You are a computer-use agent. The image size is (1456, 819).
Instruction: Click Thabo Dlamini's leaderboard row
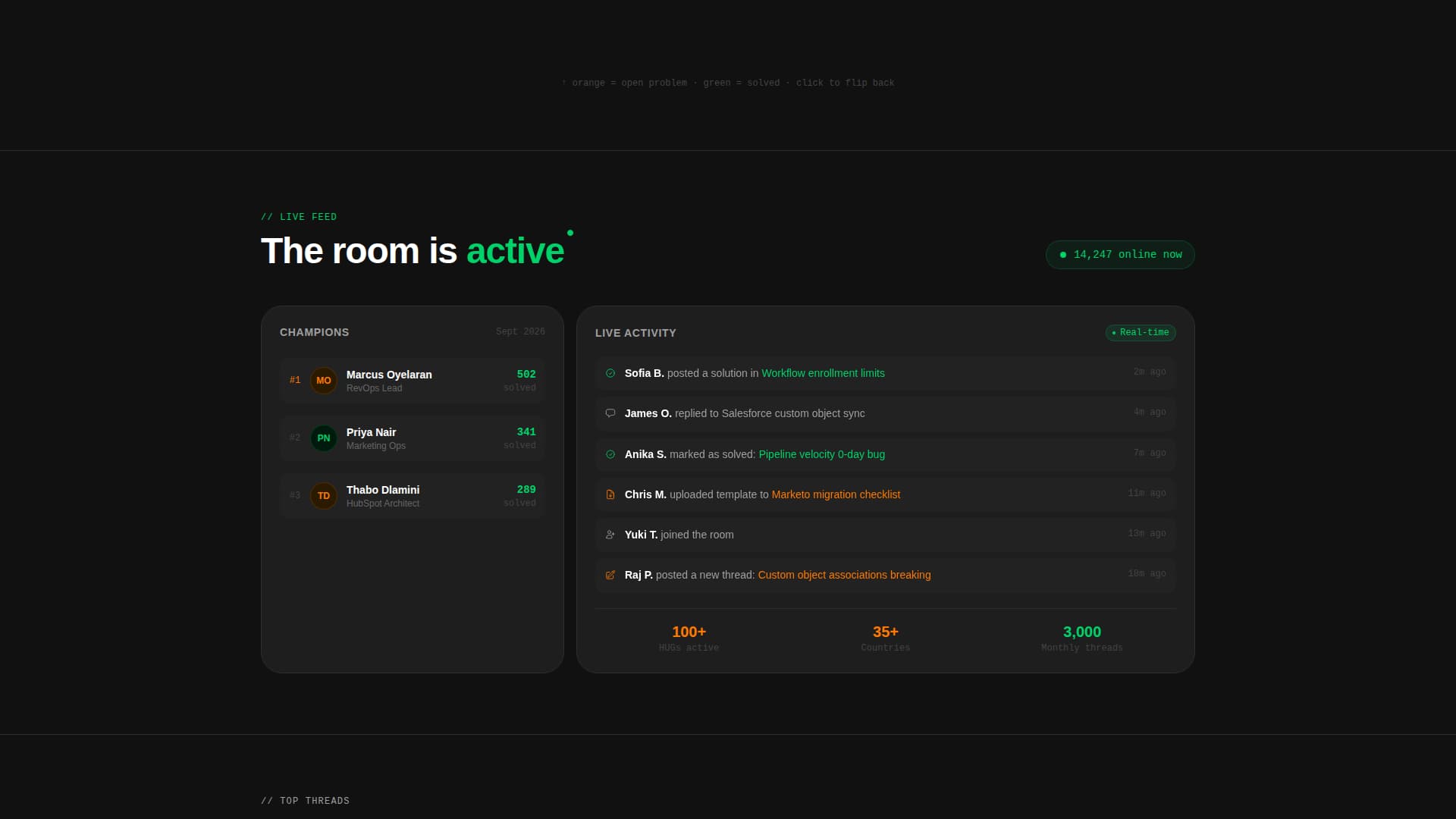(412, 495)
